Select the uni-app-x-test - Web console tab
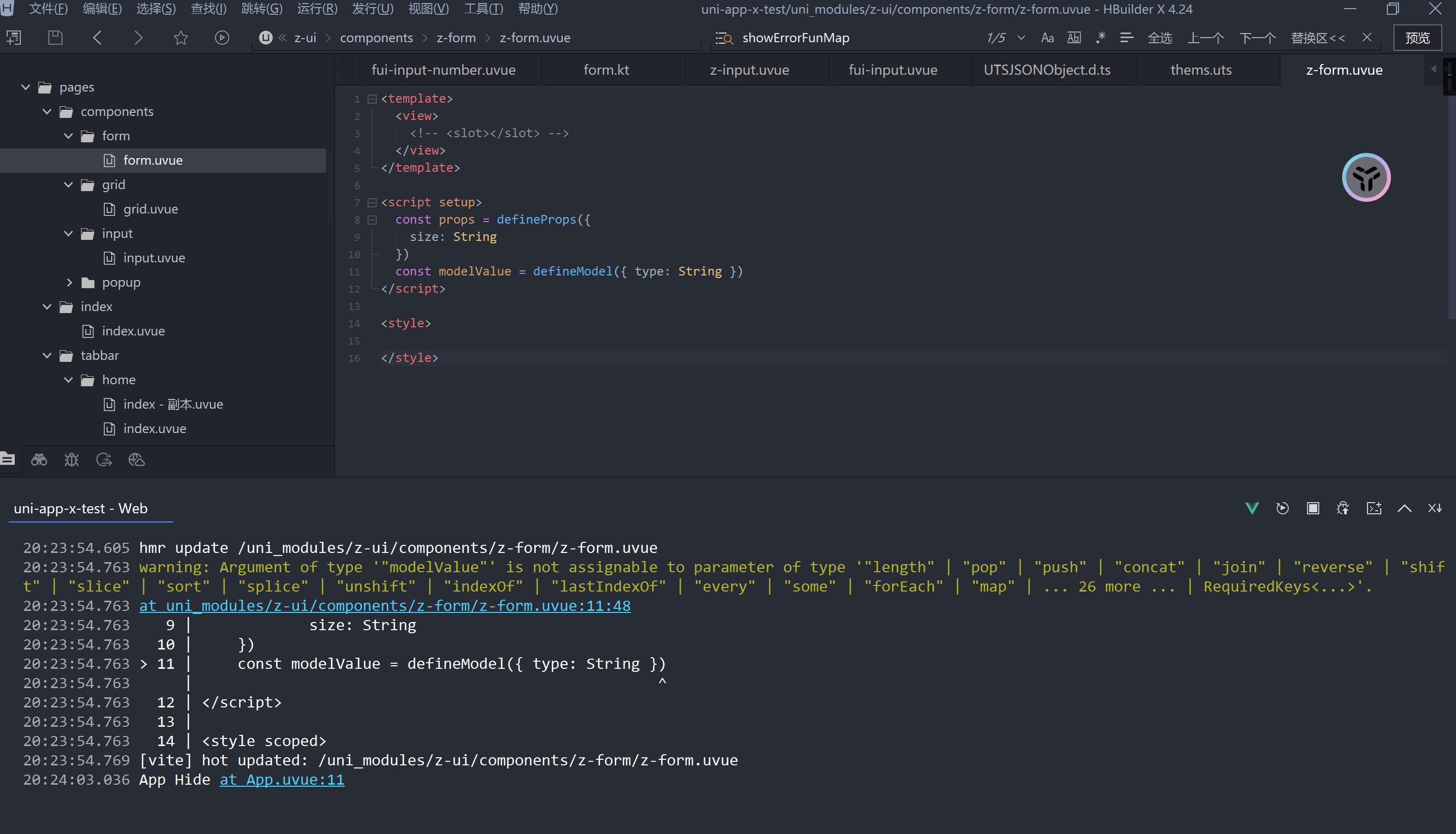1456x834 pixels. pos(81,509)
